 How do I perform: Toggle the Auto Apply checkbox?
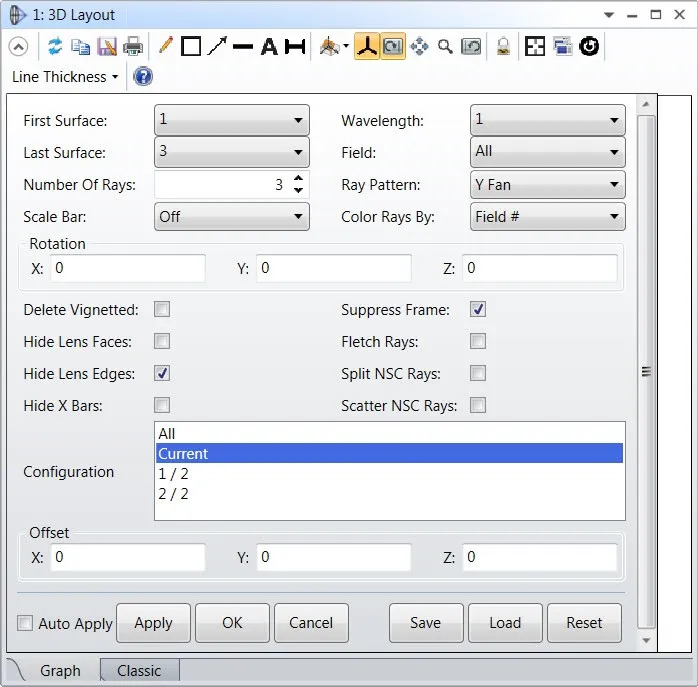point(26,623)
